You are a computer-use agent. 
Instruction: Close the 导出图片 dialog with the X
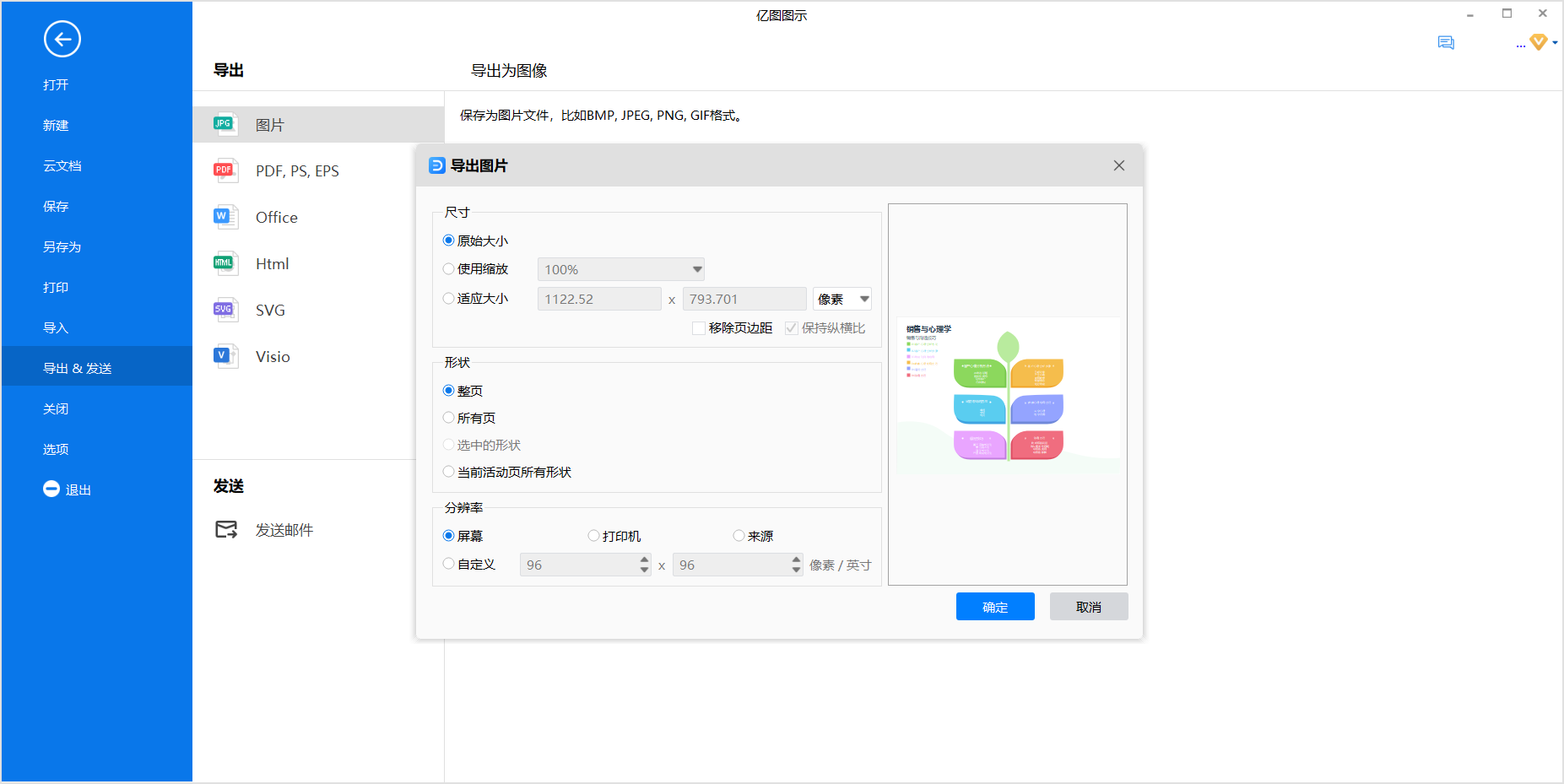pyautogui.click(x=1119, y=165)
